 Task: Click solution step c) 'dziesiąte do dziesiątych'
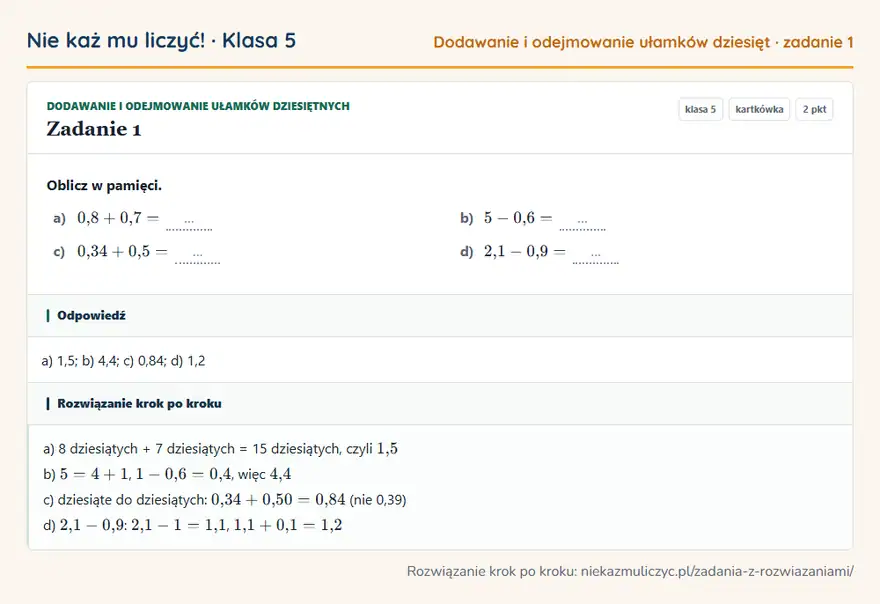224,500
